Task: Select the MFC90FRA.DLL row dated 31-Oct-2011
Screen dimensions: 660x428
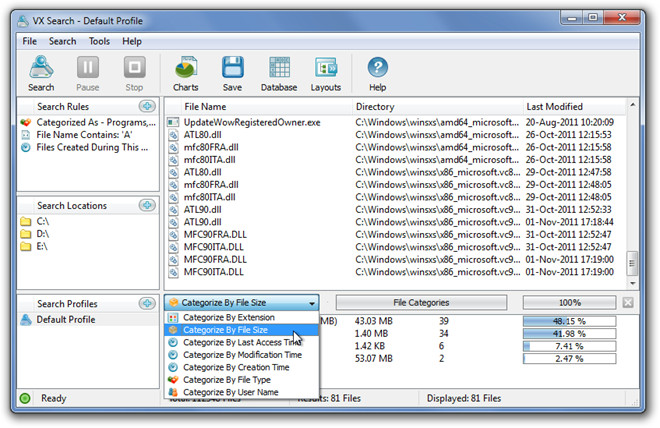Action: coord(395,234)
